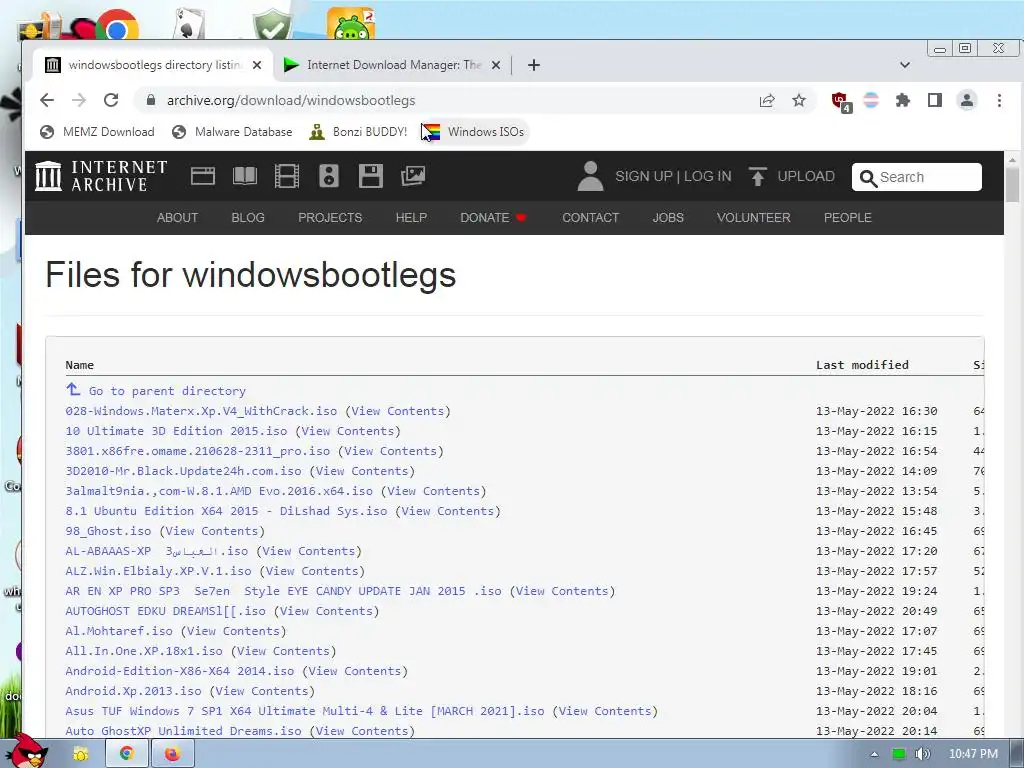Open the Software floppy disk icon
This screenshot has height=768, width=1024.
tap(370, 176)
